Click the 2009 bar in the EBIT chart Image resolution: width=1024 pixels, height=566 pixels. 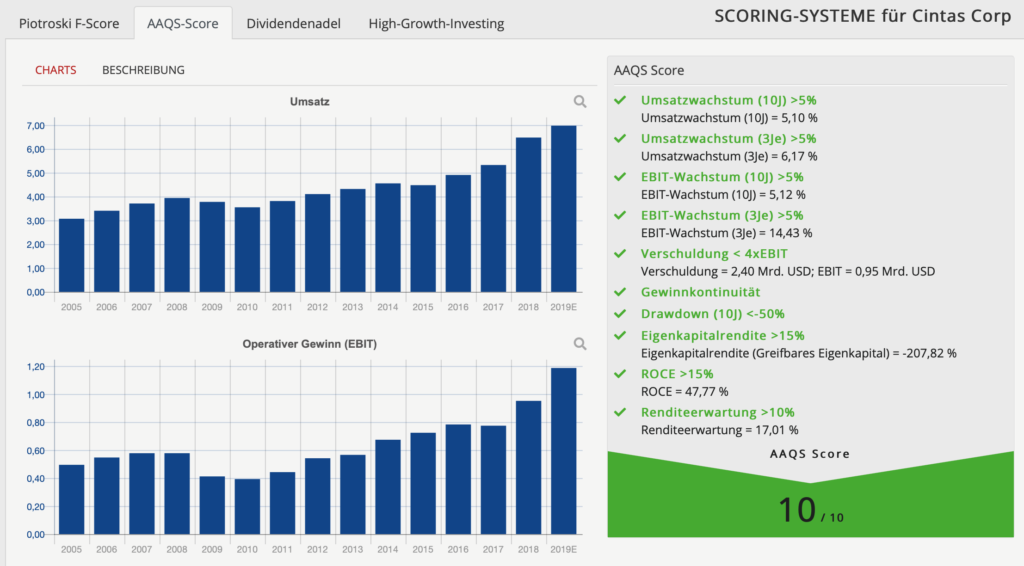212,505
